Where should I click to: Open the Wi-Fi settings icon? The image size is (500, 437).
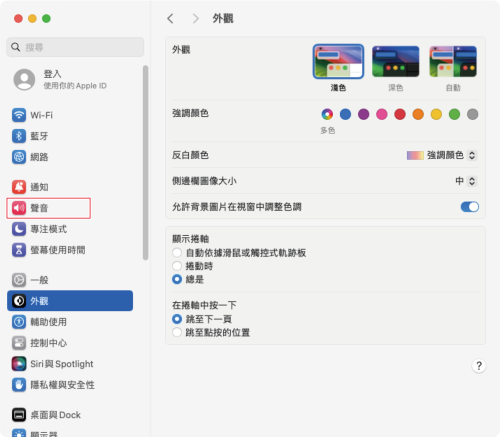(x=19, y=115)
